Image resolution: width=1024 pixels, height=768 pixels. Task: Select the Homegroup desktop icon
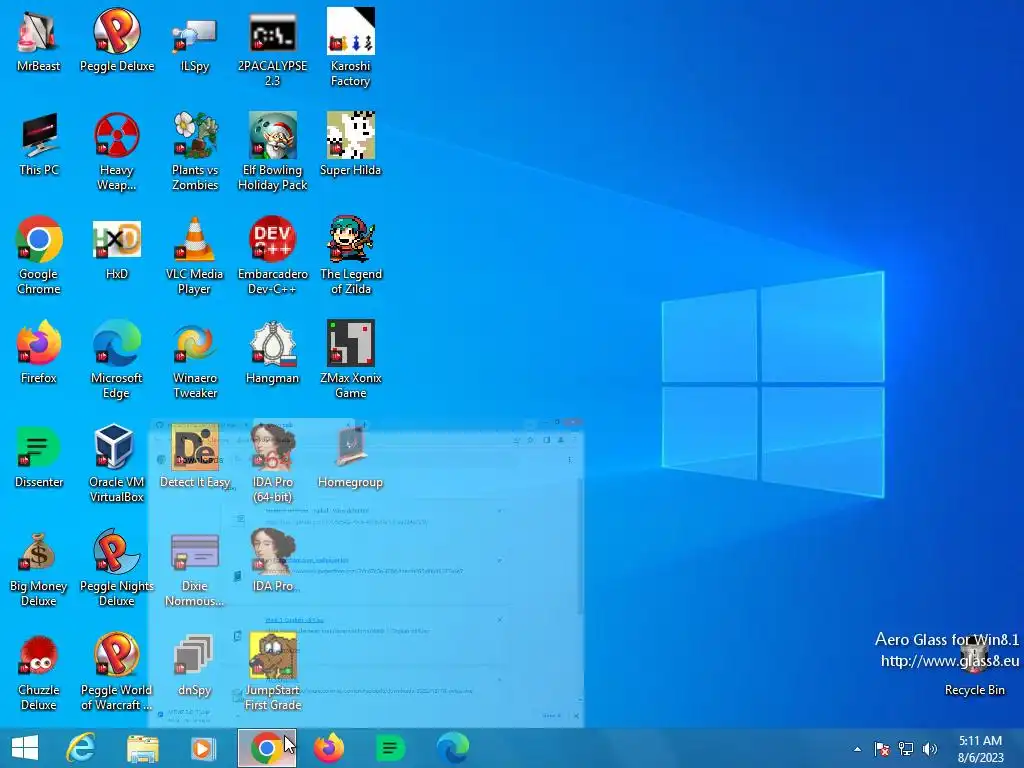coord(351,456)
